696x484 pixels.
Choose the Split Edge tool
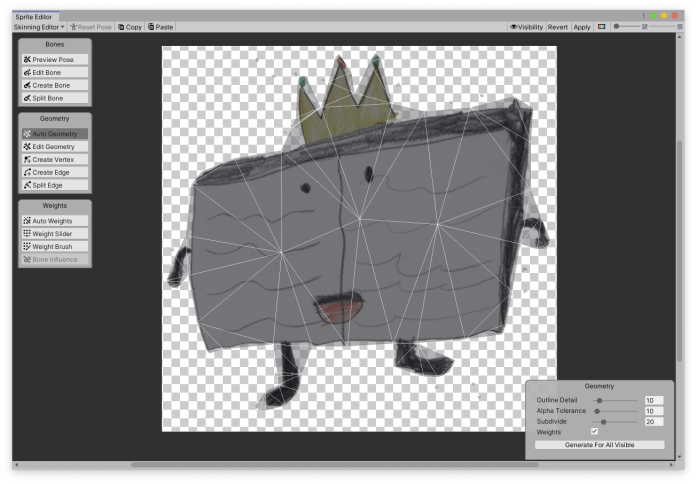(x=55, y=186)
